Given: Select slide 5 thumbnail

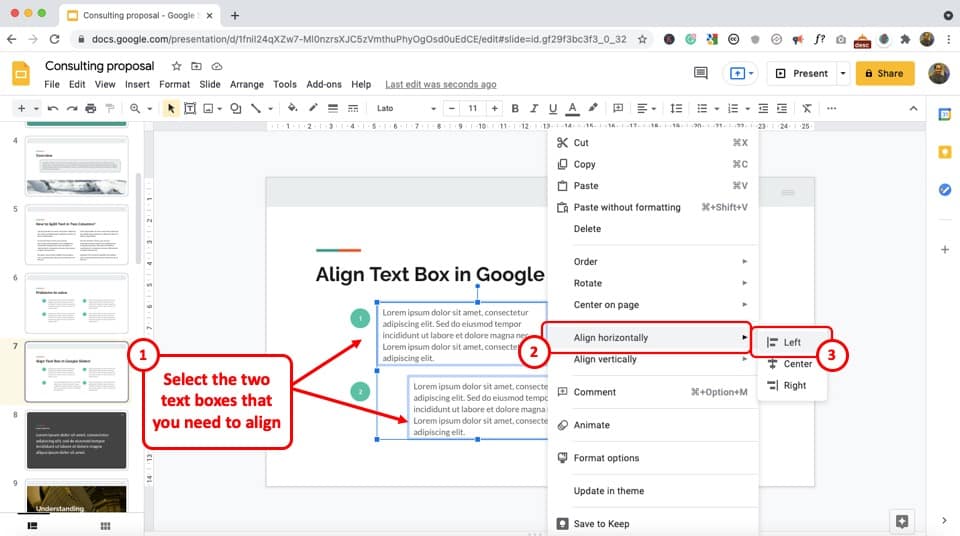Looking at the screenshot, I should [77, 235].
